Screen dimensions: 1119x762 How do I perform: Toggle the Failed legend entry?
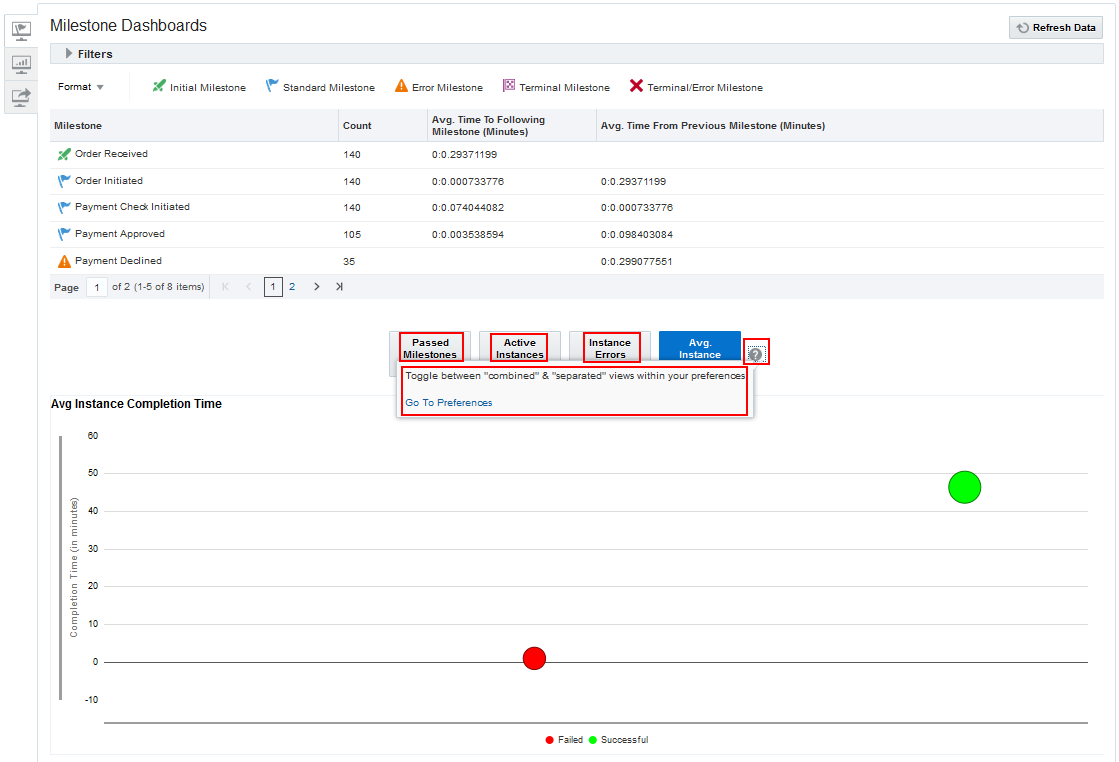click(x=564, y=740)
